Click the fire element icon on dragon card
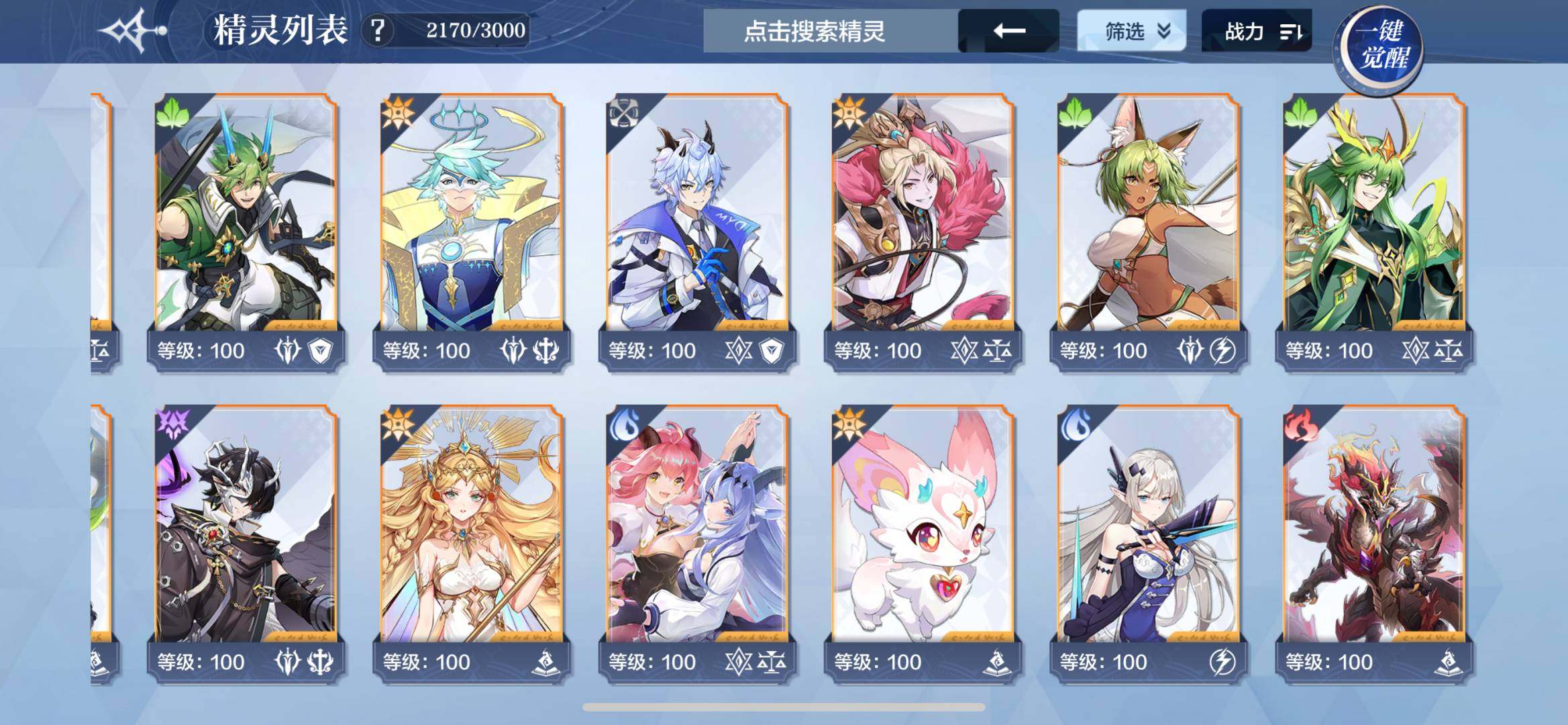This screenshot has height=725, width=1568. tap(1300, 424)
